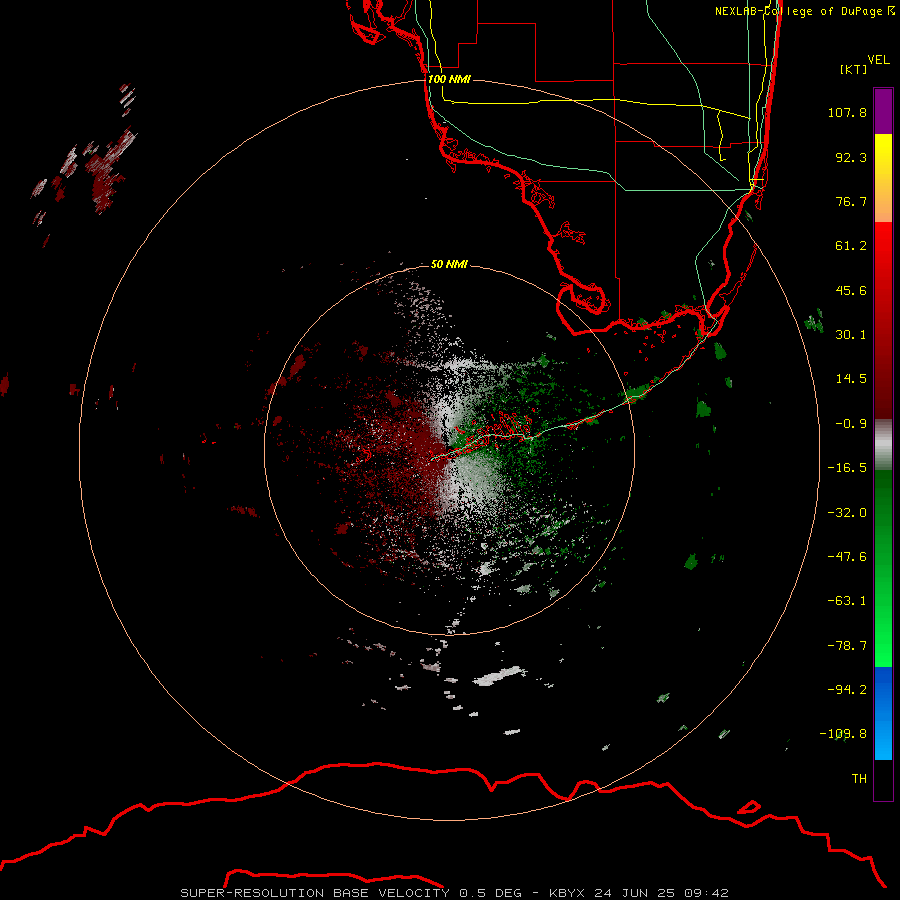Viewport: 900px width, 900px height.
Task: Select the 14.5 velocity scale value
Action: (851, 379)
